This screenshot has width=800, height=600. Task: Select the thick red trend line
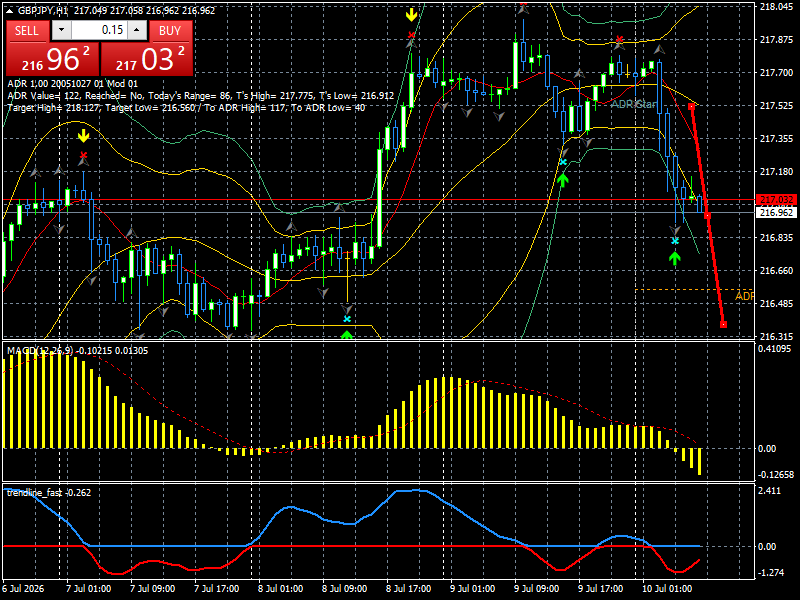click(x=707, y=215)
